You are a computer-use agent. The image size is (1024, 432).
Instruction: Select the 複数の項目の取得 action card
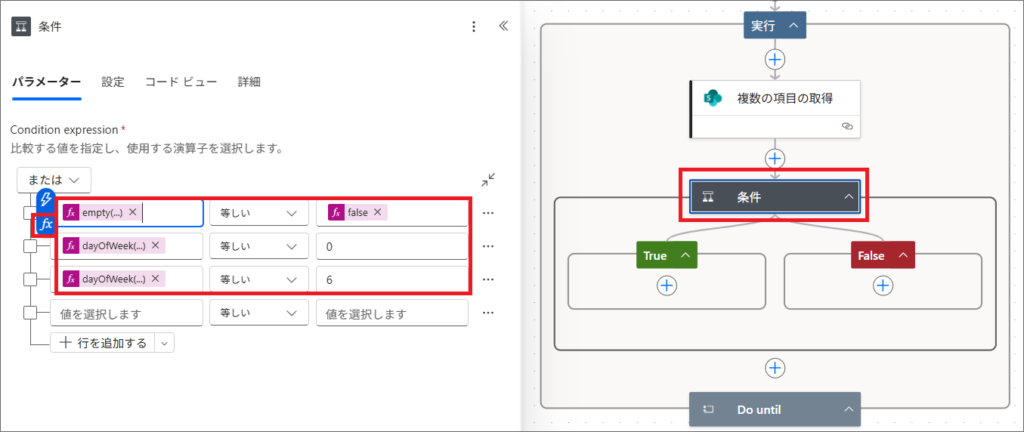pos(775,98)
